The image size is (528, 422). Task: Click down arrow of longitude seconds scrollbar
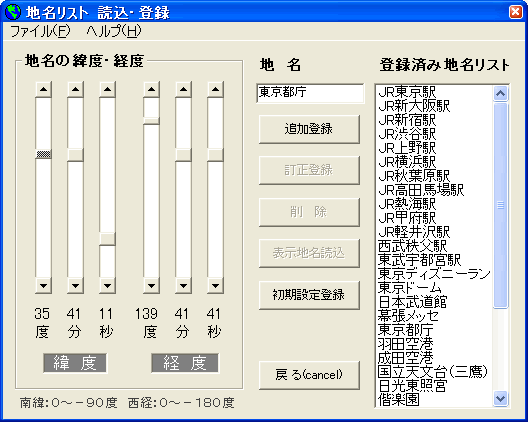[x=215, y=286]
